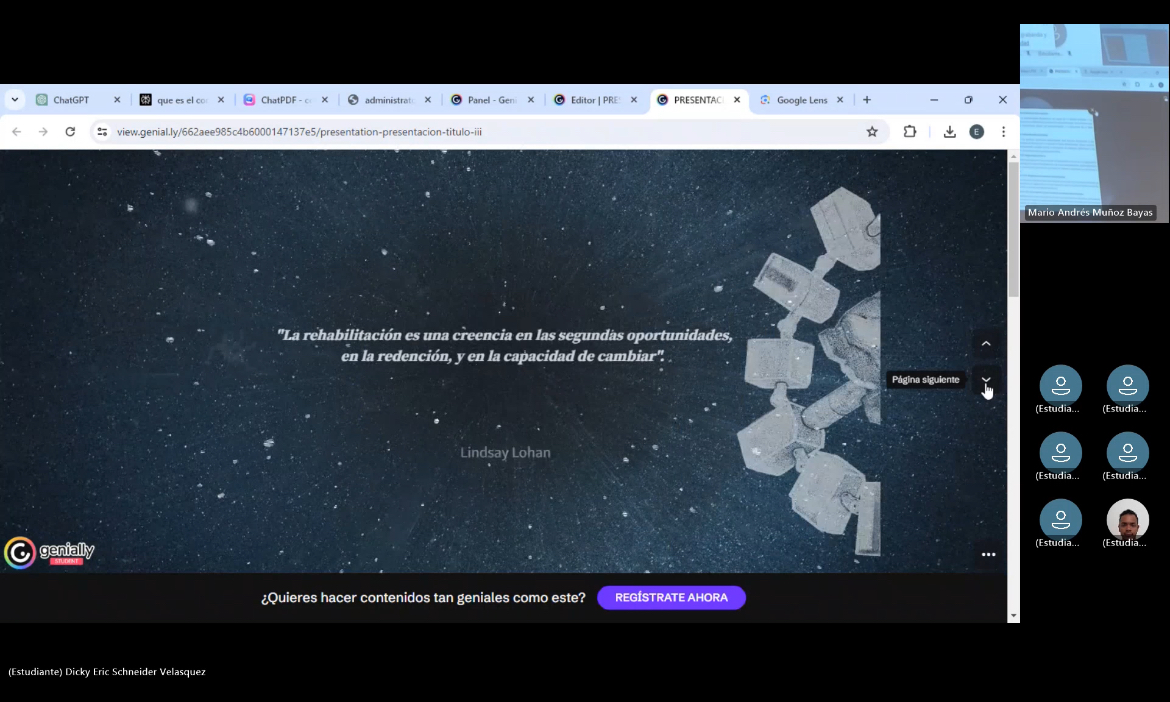The width and height of the screenshot is (1170, 702).
Task: Open Chrome's three-dot menu
Action: click(1003, 132)
